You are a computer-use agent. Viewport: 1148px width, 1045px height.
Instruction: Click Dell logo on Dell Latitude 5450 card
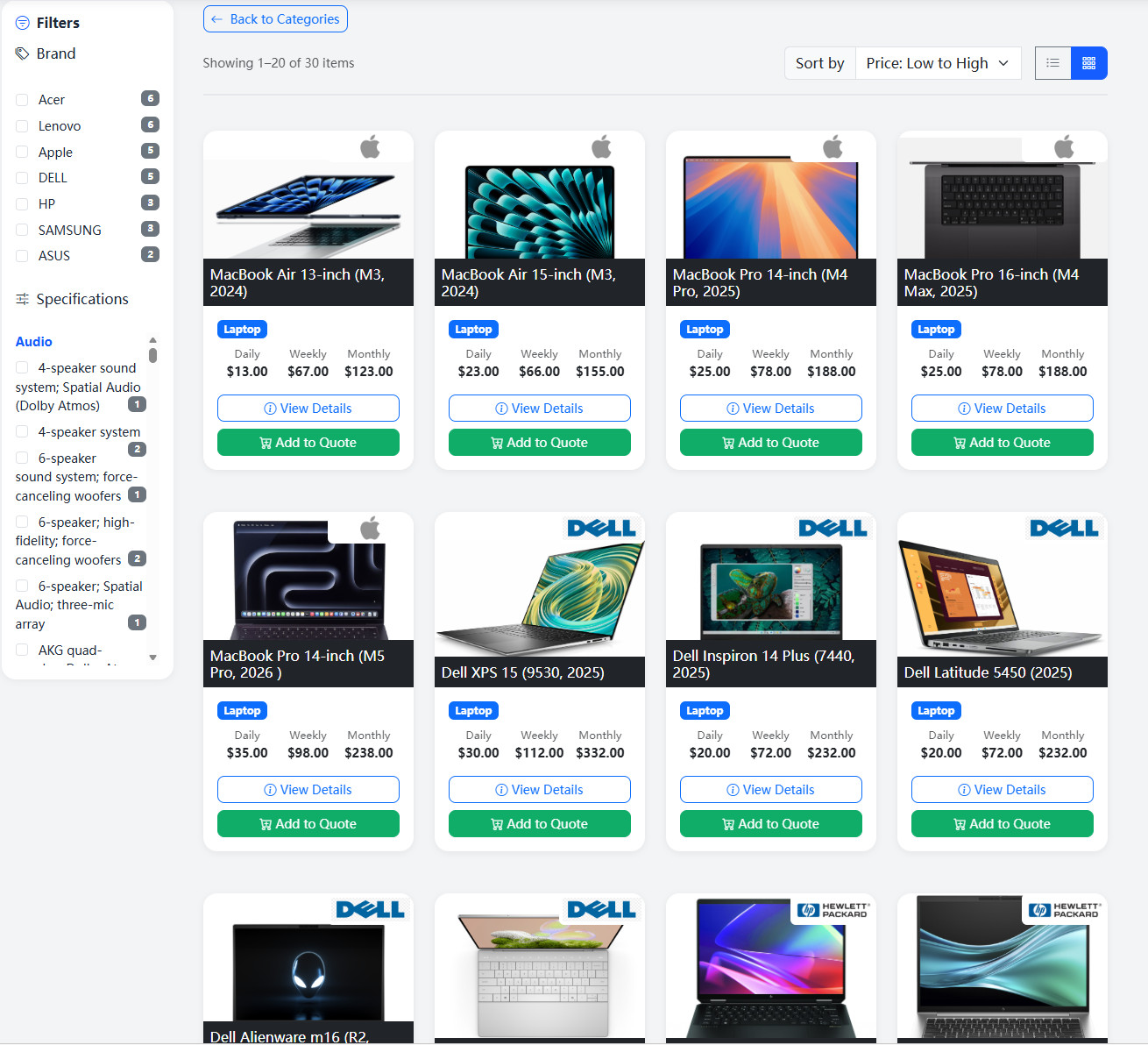point(1065,528)
